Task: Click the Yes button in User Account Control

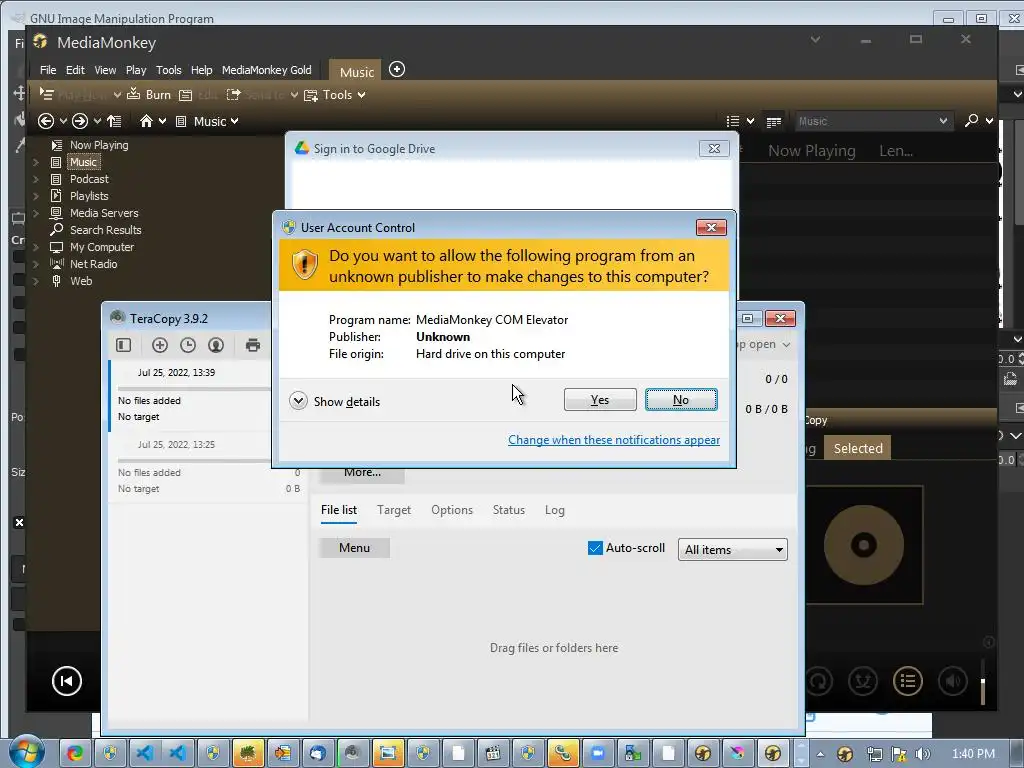Action: click(600, 400)
